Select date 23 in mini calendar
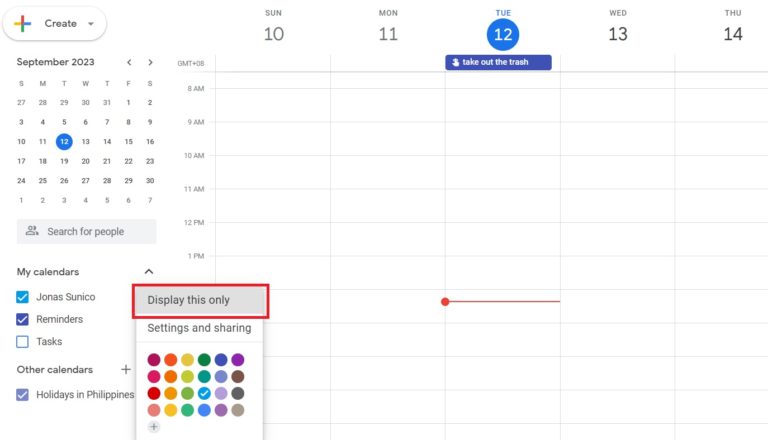This screenshot has height=440, width=768. pos(150,161)
